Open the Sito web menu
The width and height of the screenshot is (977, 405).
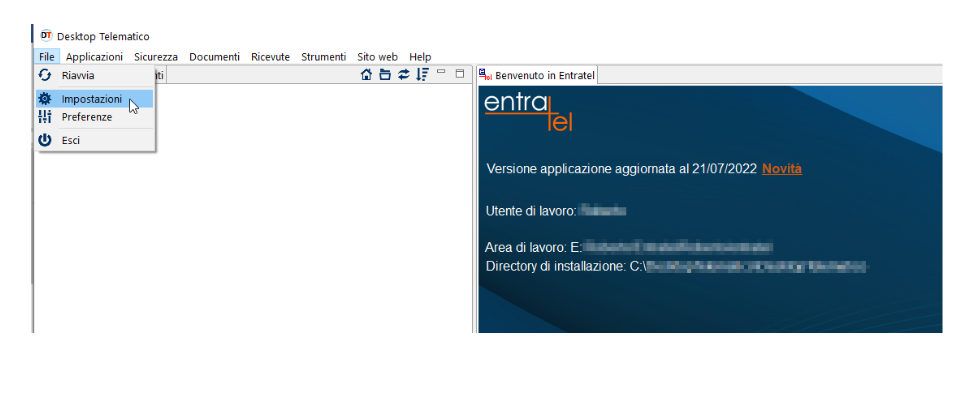coord(377,57)
